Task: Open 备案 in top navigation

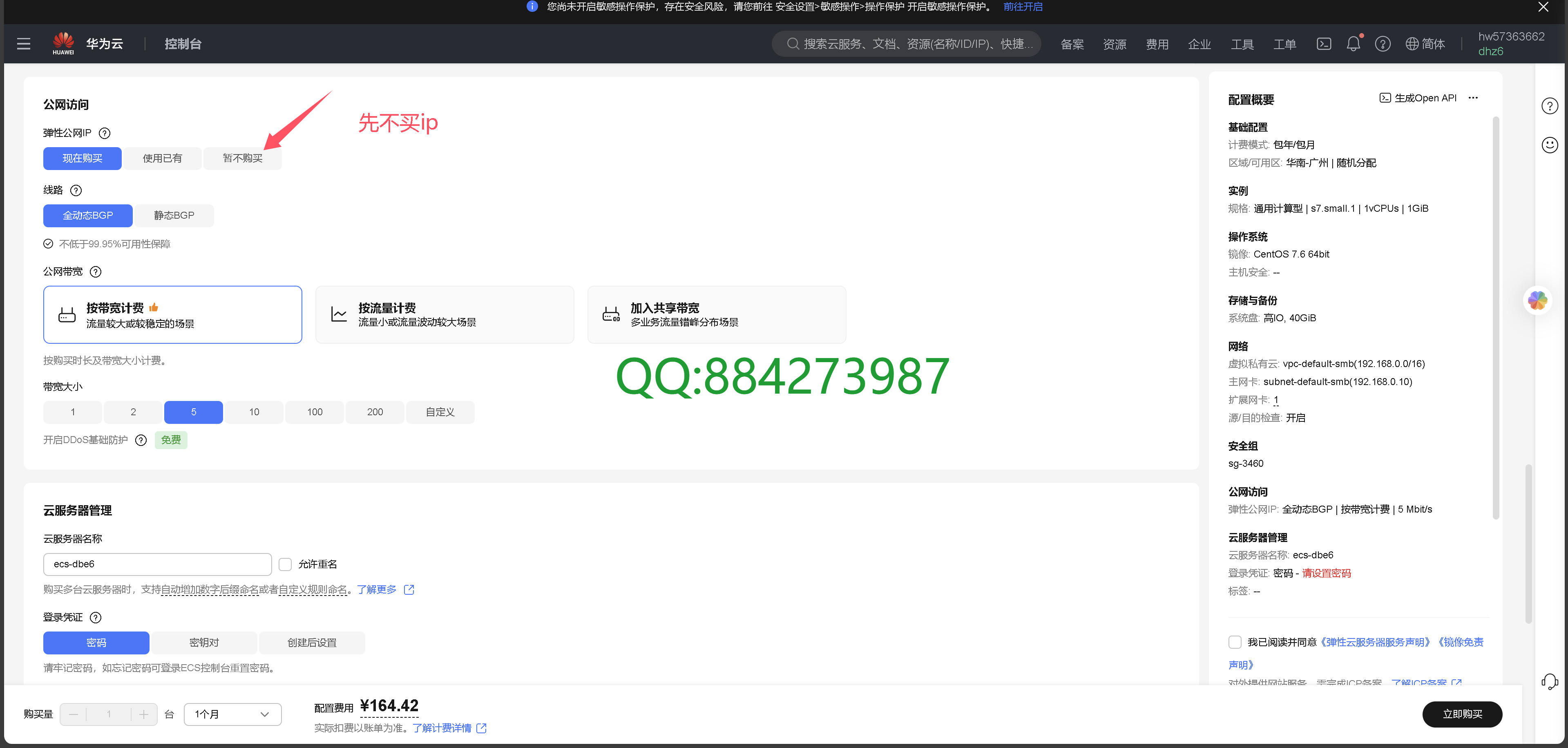Action: [x=1072, y=45]
